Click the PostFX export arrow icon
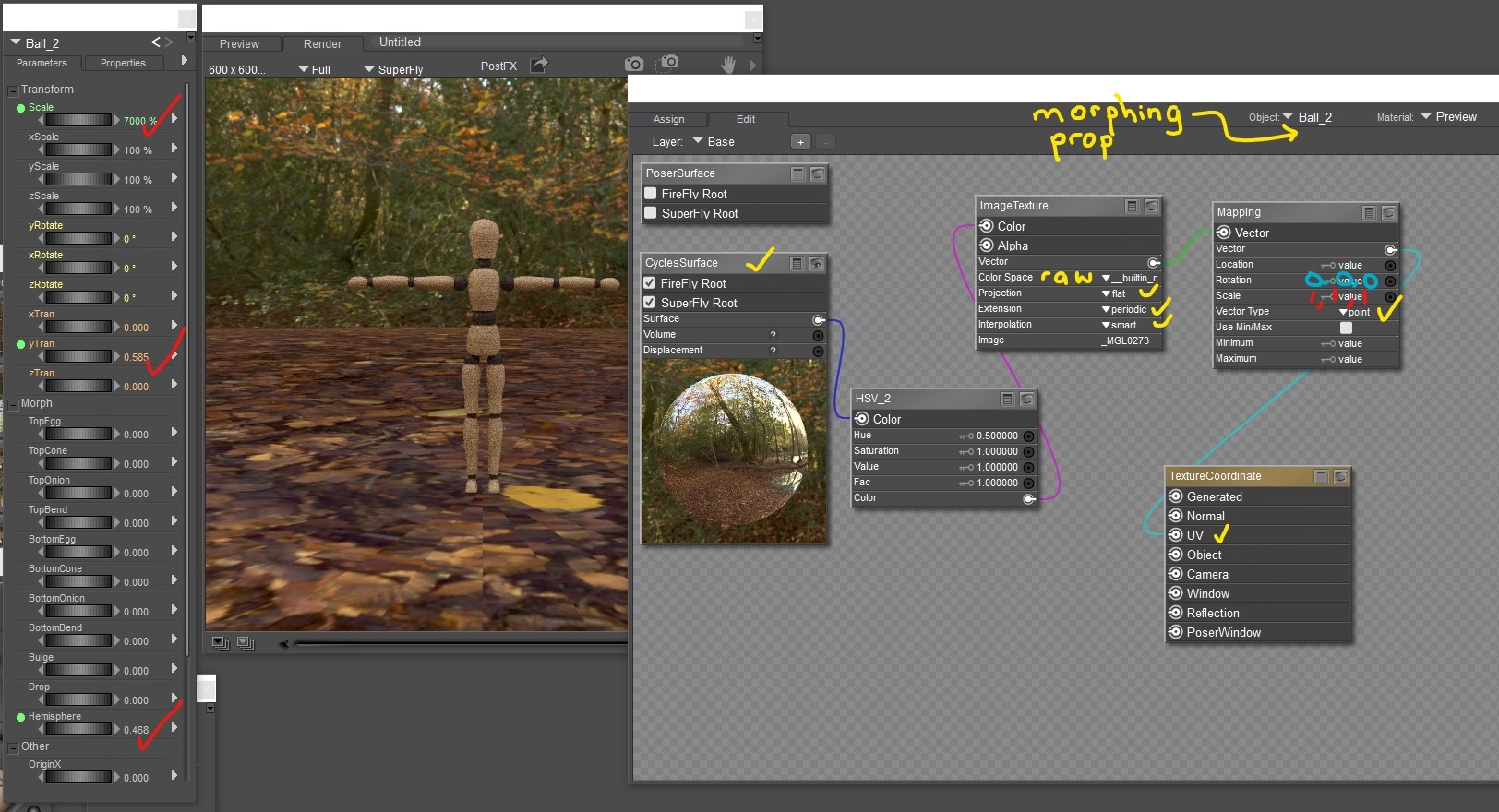 tap(539, 65)
